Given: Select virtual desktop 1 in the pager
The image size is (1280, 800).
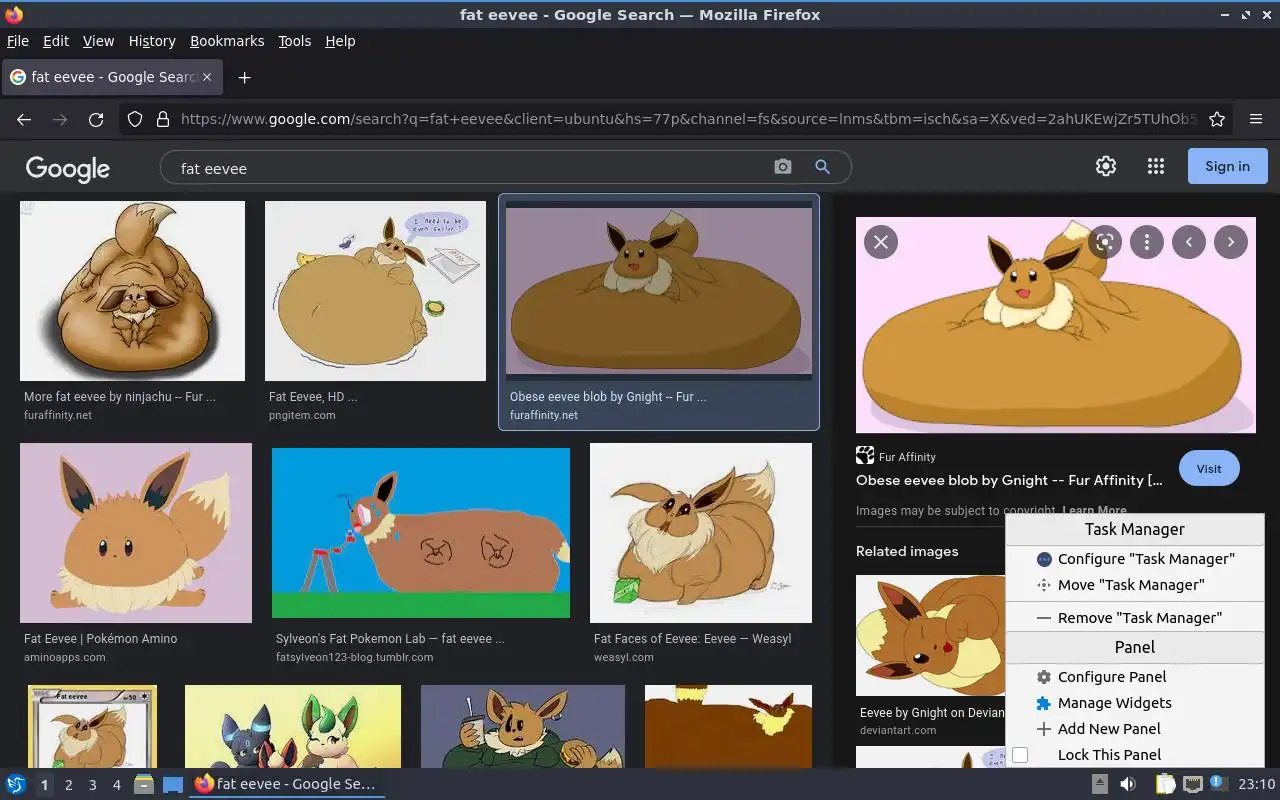Looking at the screenshot, I should click(44, 785).
